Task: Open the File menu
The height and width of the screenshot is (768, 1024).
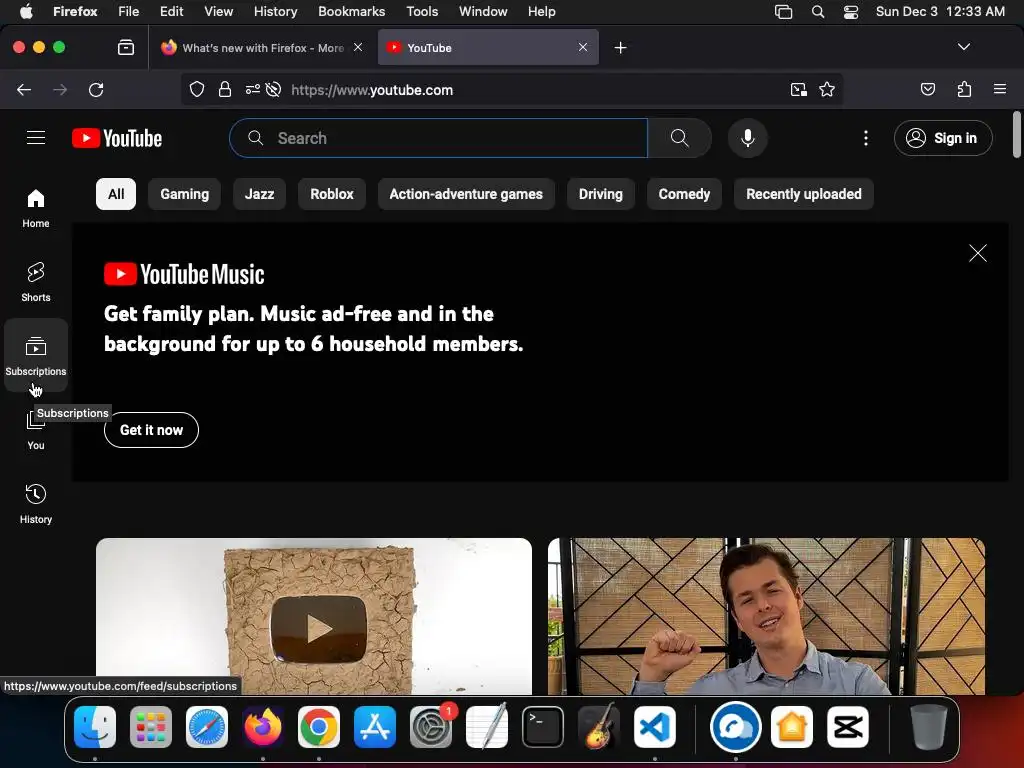Action: click(128, 11)
